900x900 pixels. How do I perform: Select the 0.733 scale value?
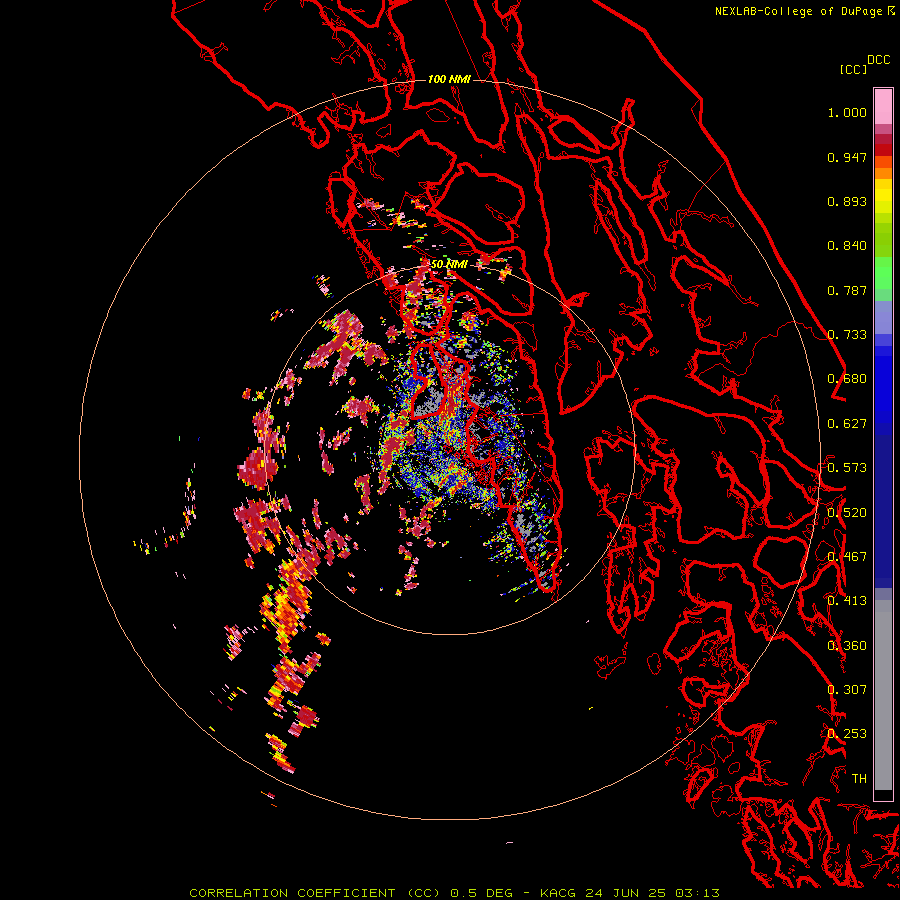tap(847, 335)
